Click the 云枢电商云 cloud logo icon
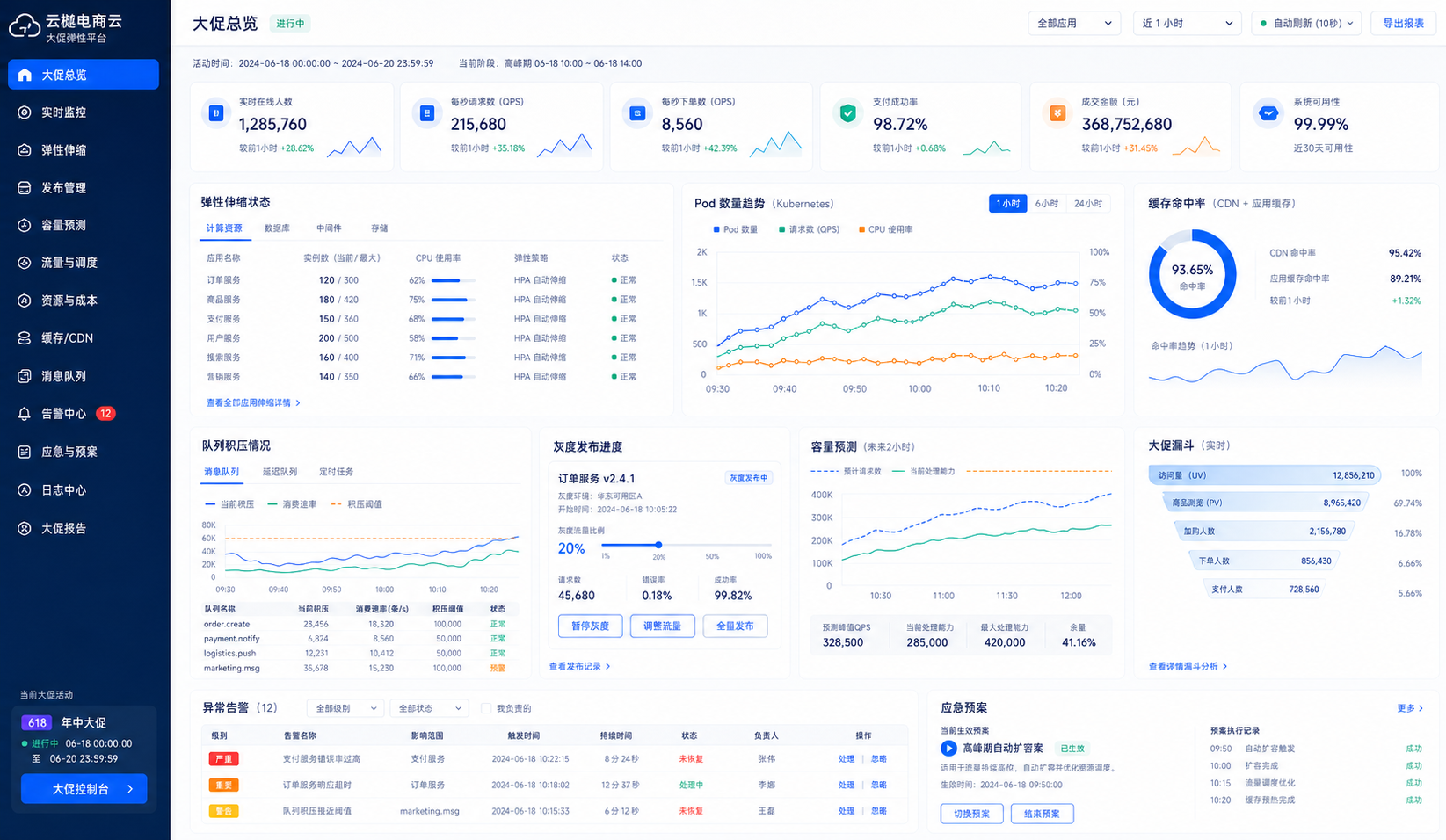 coord(24,26)
